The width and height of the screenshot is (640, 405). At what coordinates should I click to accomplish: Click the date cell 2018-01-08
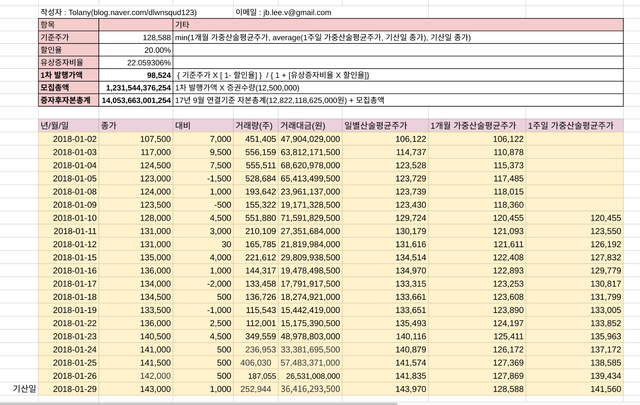tap(69, 191)
